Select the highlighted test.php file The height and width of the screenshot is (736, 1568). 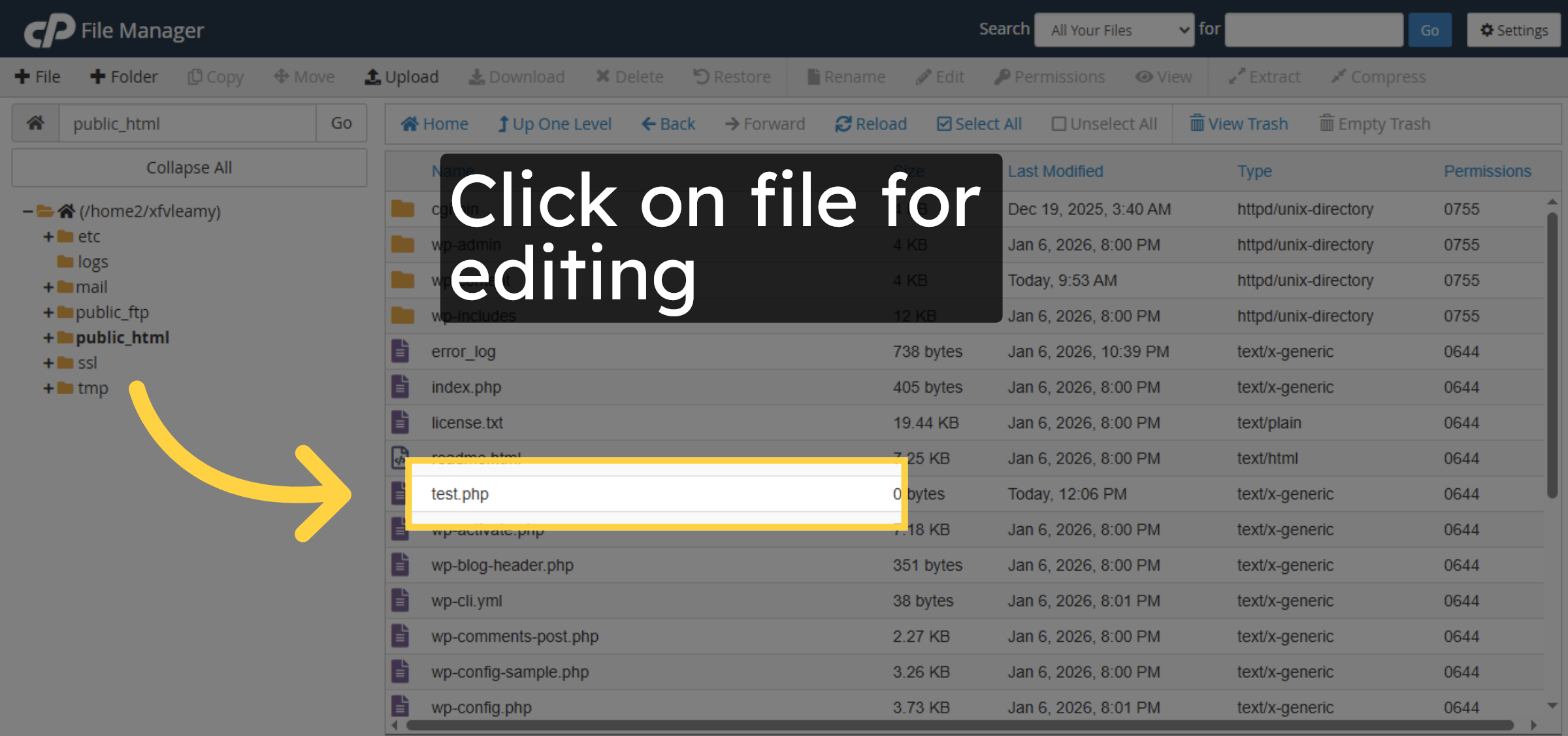pyautogui.click(x=461, y=493)
